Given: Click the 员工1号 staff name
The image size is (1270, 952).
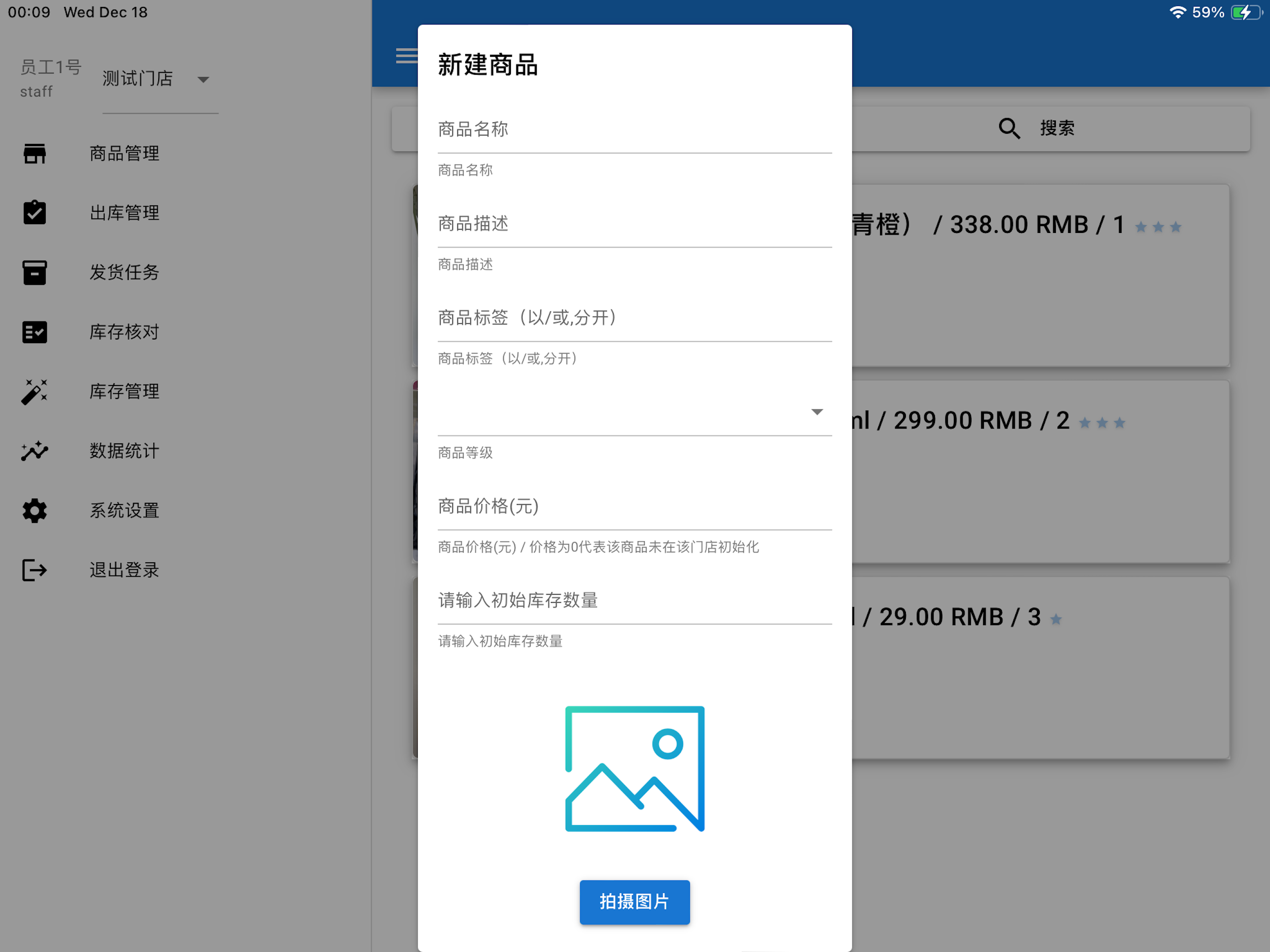Looking at the screenshot, I should pos(50,67).
